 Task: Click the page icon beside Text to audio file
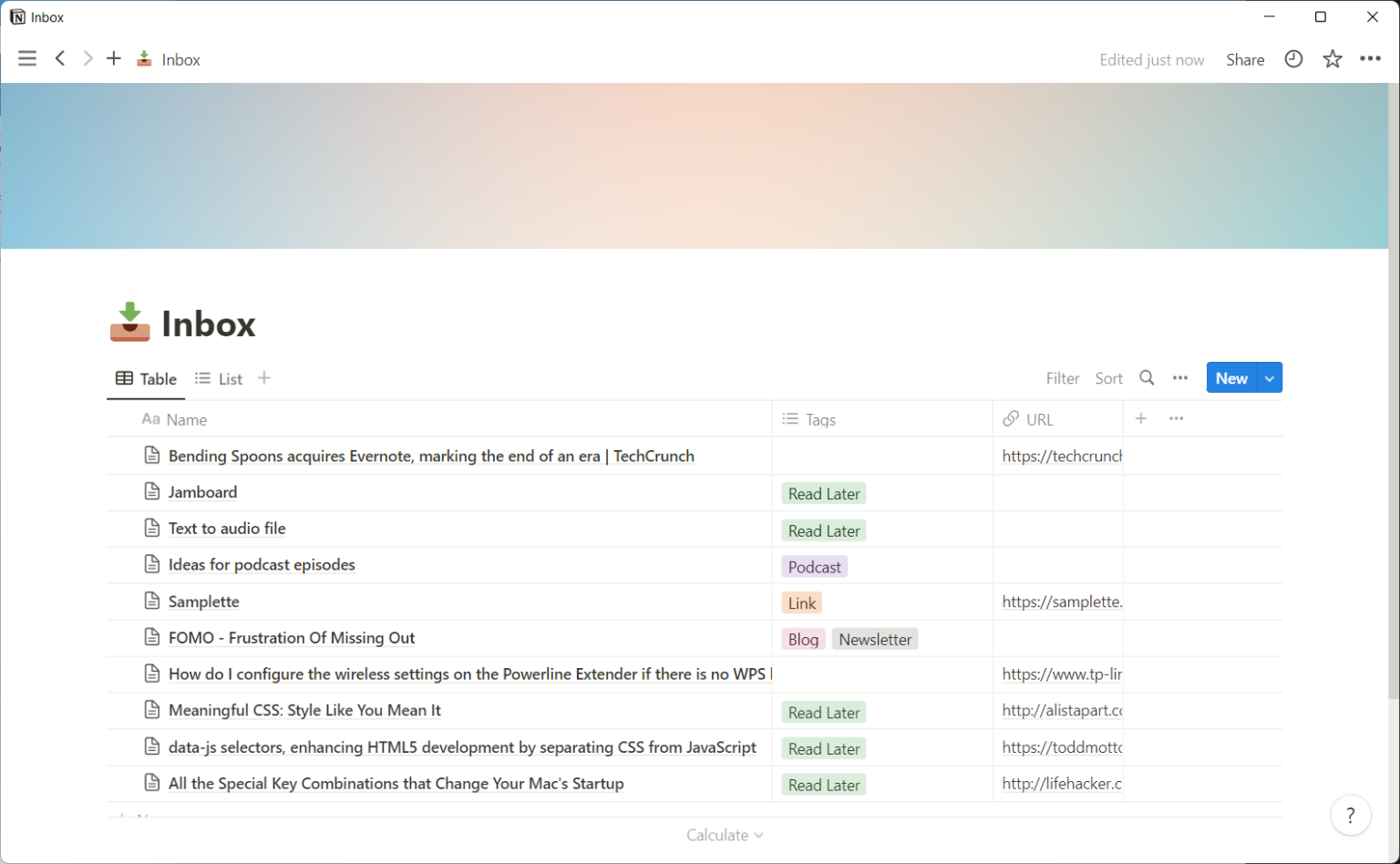point(152,528)
